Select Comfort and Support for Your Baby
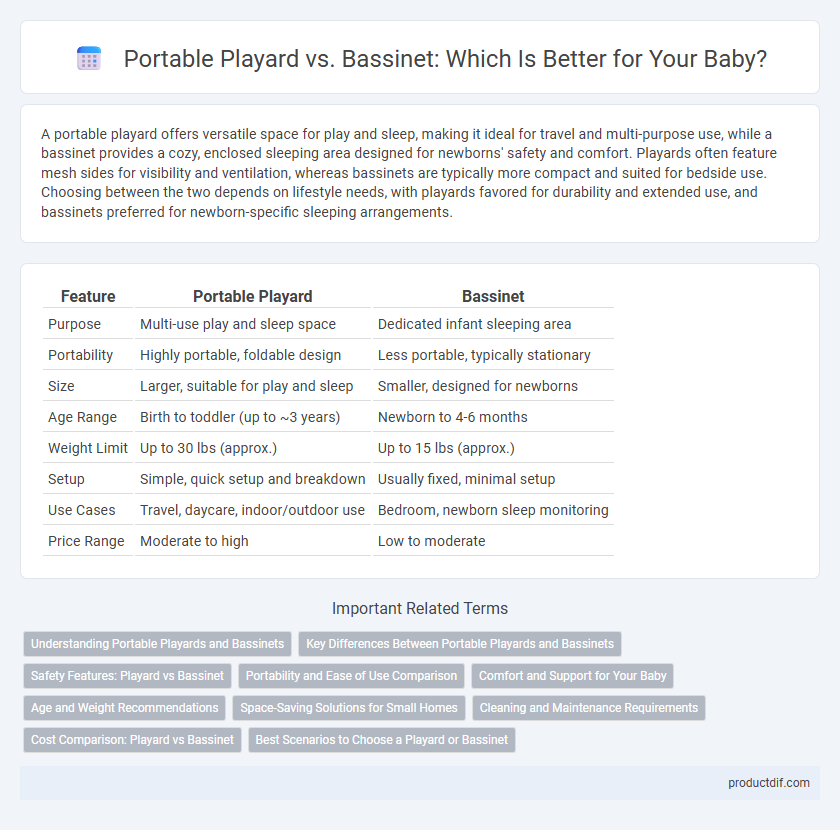Screen dimensions: 840x830 (572, 676)
